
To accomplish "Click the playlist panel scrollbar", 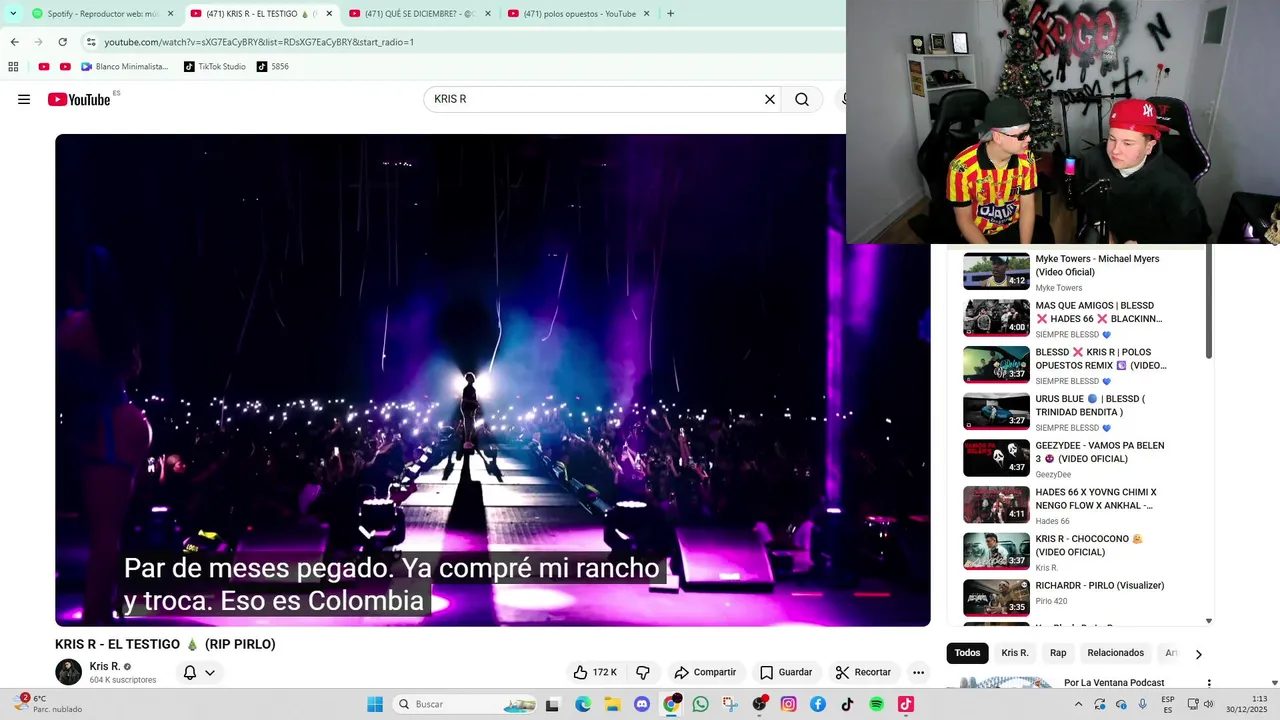I will click(x=1209, y=302).
